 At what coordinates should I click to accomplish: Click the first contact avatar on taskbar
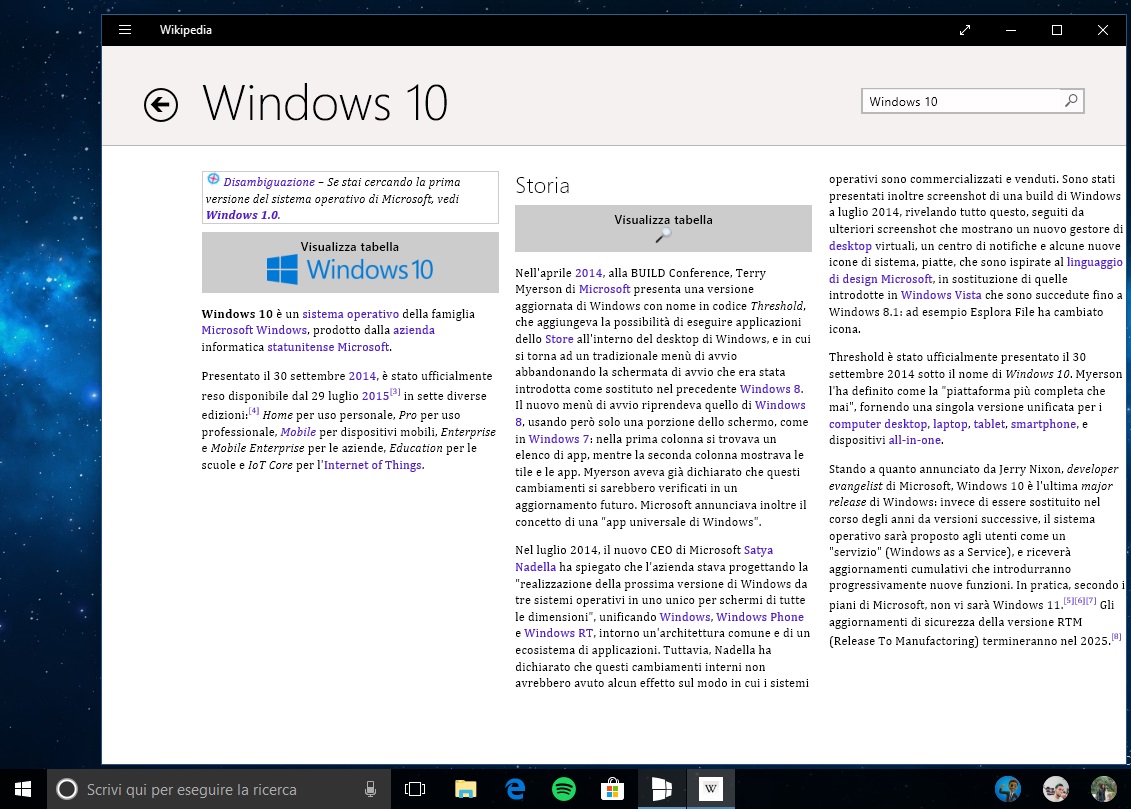(x=1008, y=790)
